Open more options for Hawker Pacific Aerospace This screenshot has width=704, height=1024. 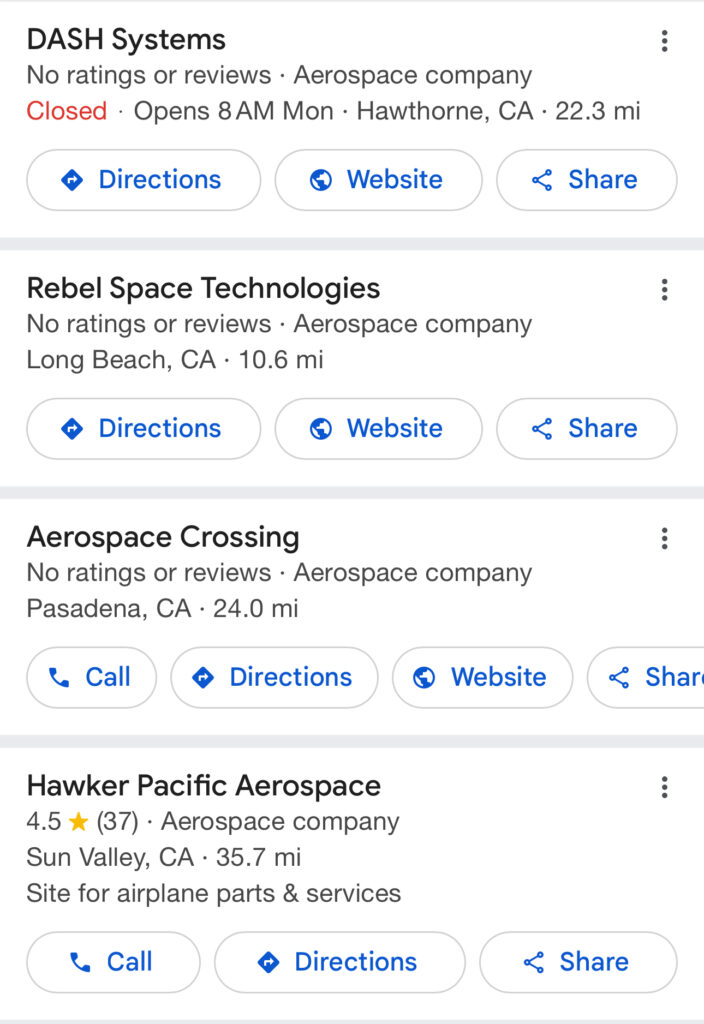[664, 787]
